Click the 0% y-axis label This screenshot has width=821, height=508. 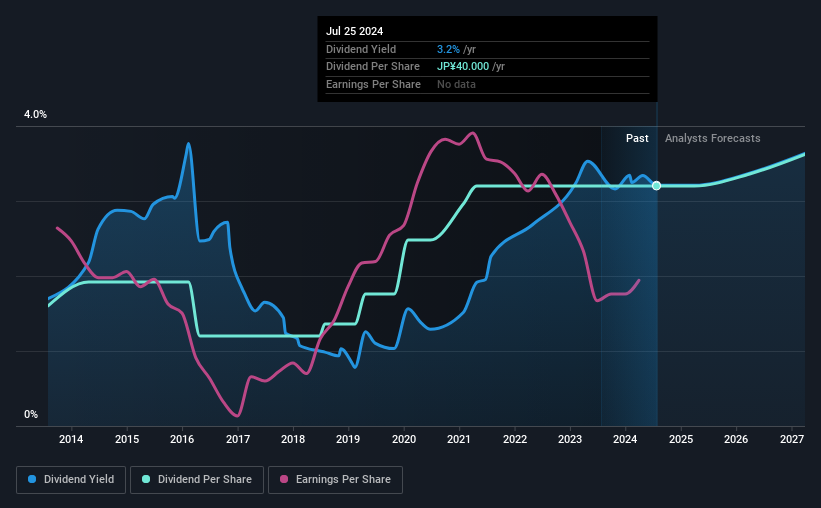(31, 414)
